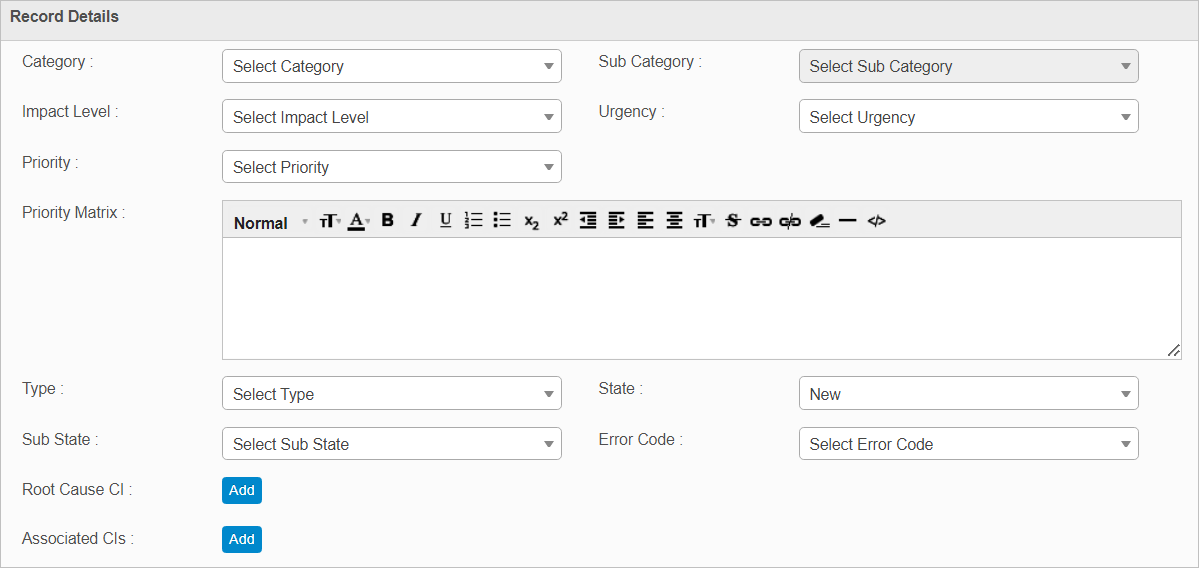Open the State dropdown showing New

coord(968,394)
